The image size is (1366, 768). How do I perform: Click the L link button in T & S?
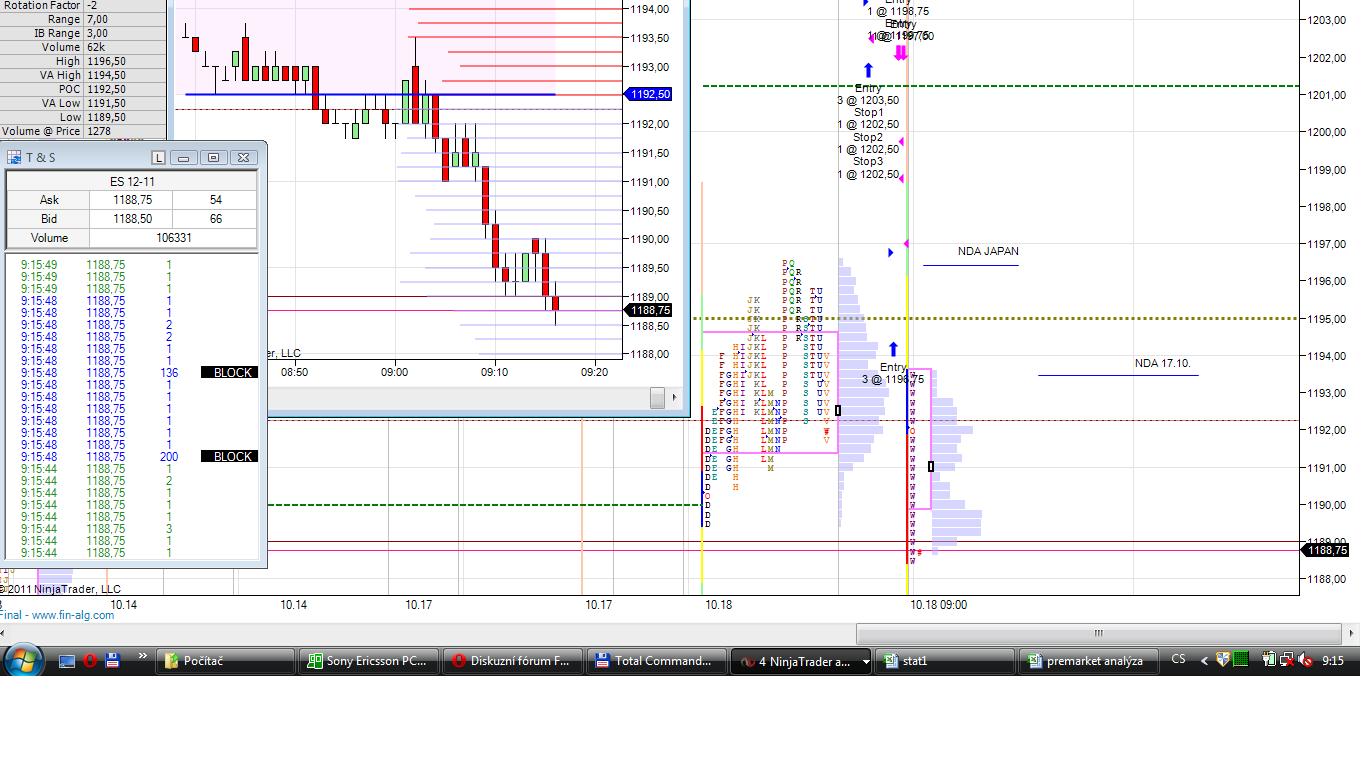158,157
